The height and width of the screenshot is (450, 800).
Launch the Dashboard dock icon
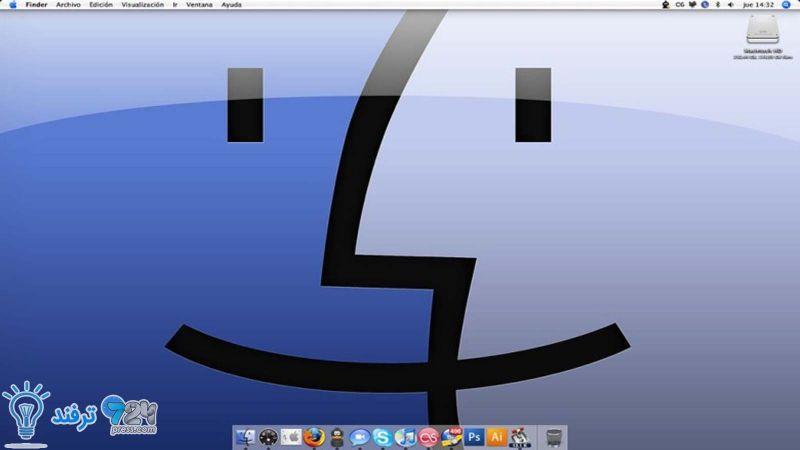[x=268, y=437]
